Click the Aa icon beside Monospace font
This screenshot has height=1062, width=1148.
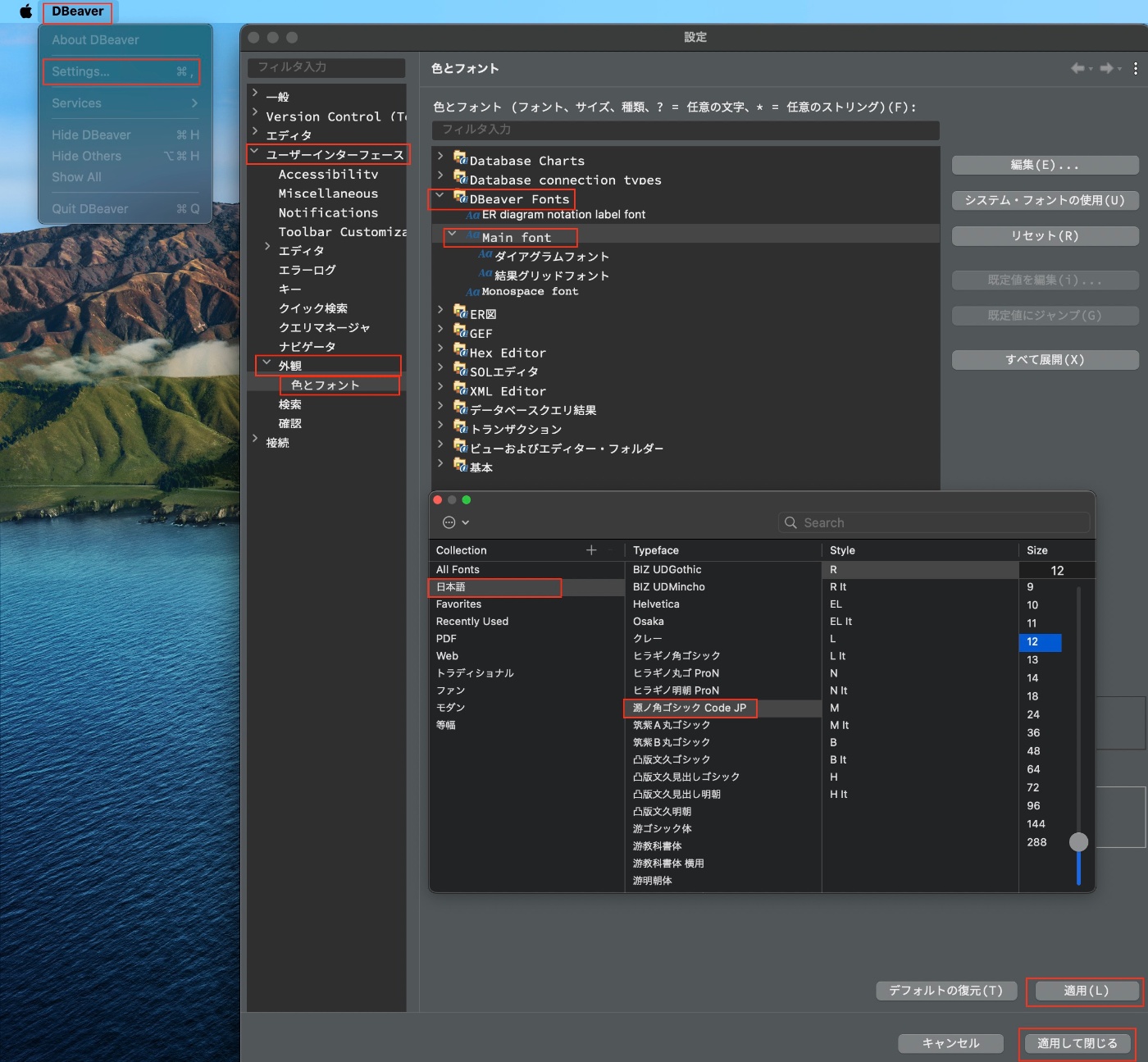tap(472, 291)
